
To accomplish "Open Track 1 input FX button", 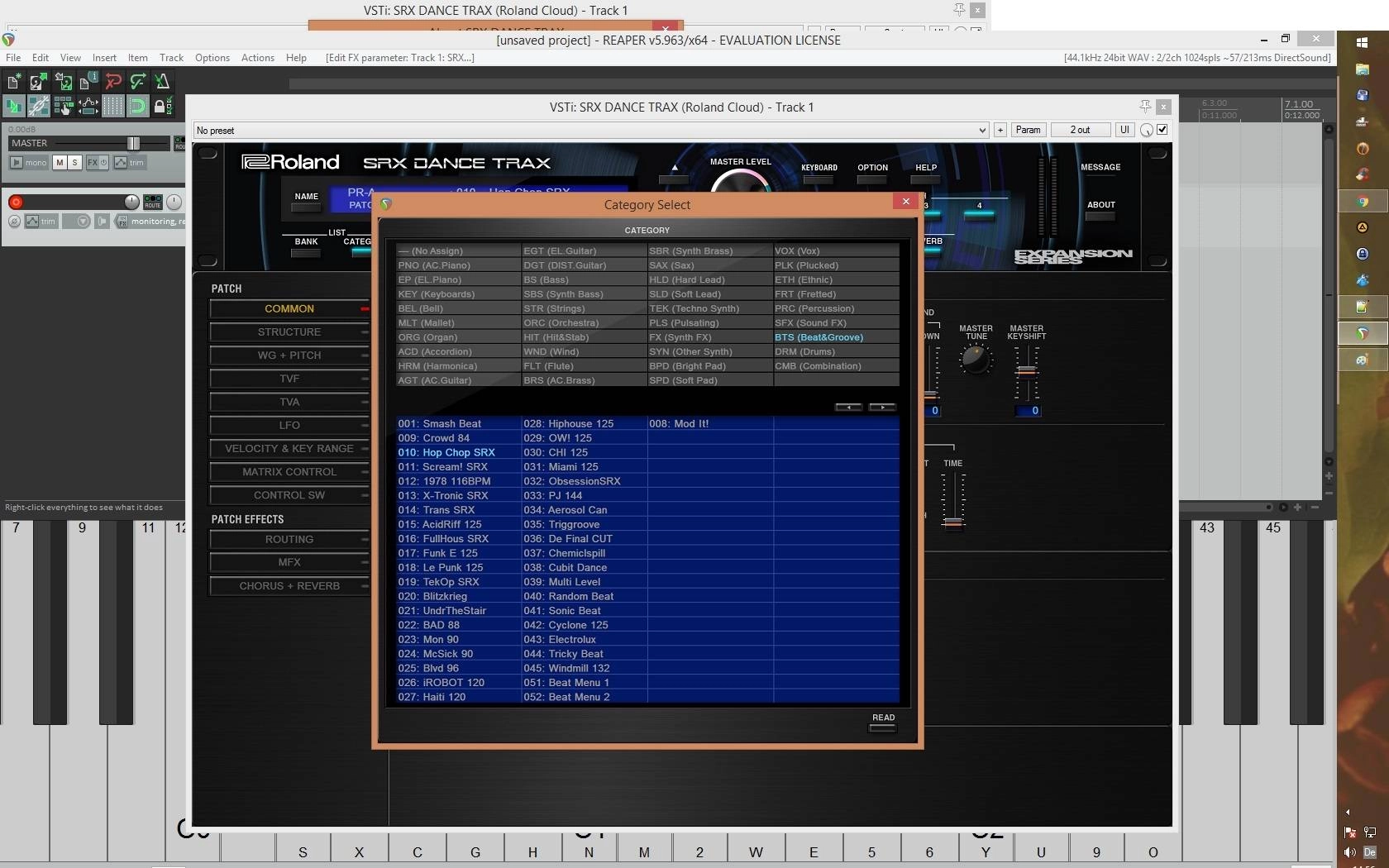I will point(122,222).
